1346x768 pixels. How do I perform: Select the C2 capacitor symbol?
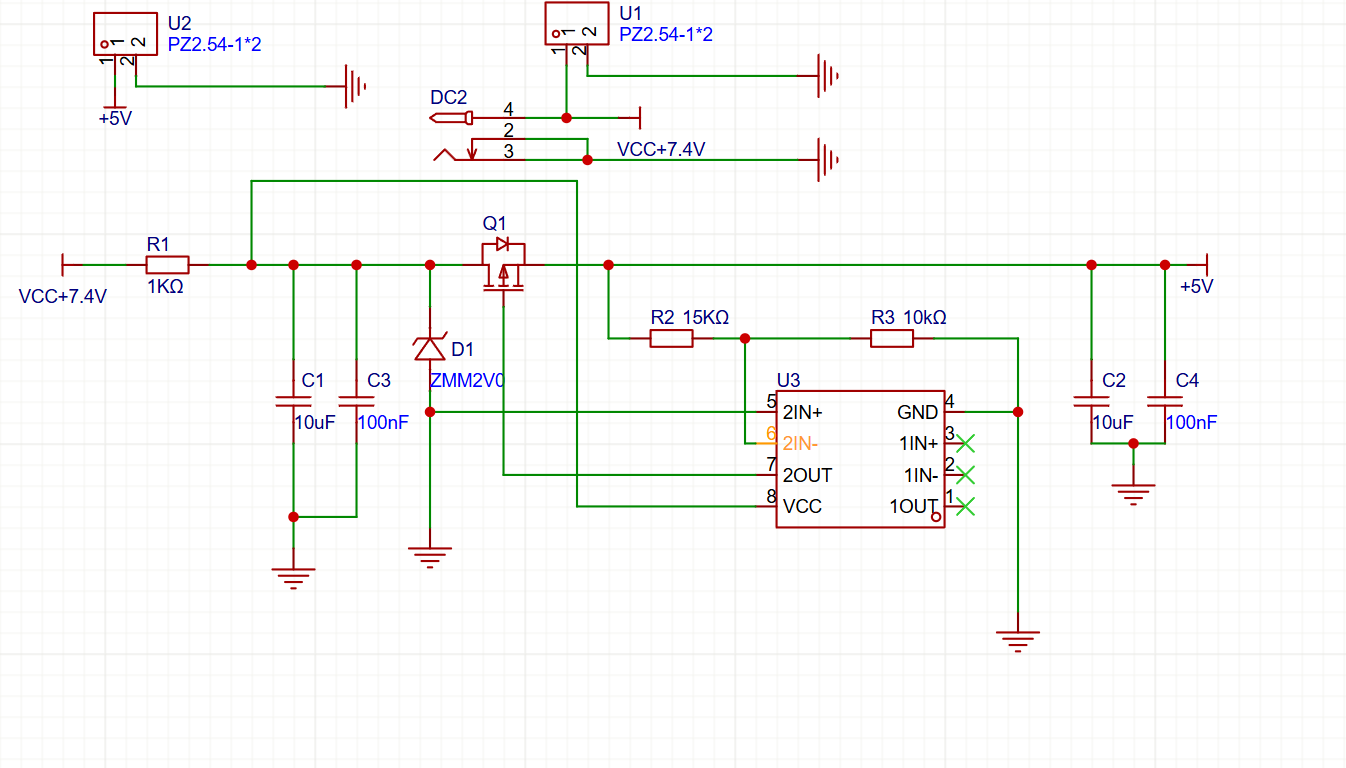coord(1091,401)
